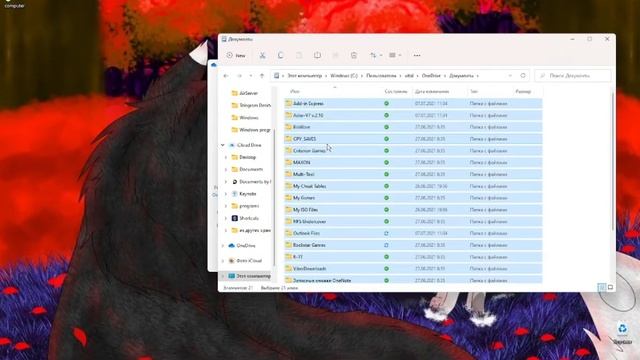This screenshot has height=360, width=640.
Task: Expand the Documents node in sidebar
Action: click(226, 169)
